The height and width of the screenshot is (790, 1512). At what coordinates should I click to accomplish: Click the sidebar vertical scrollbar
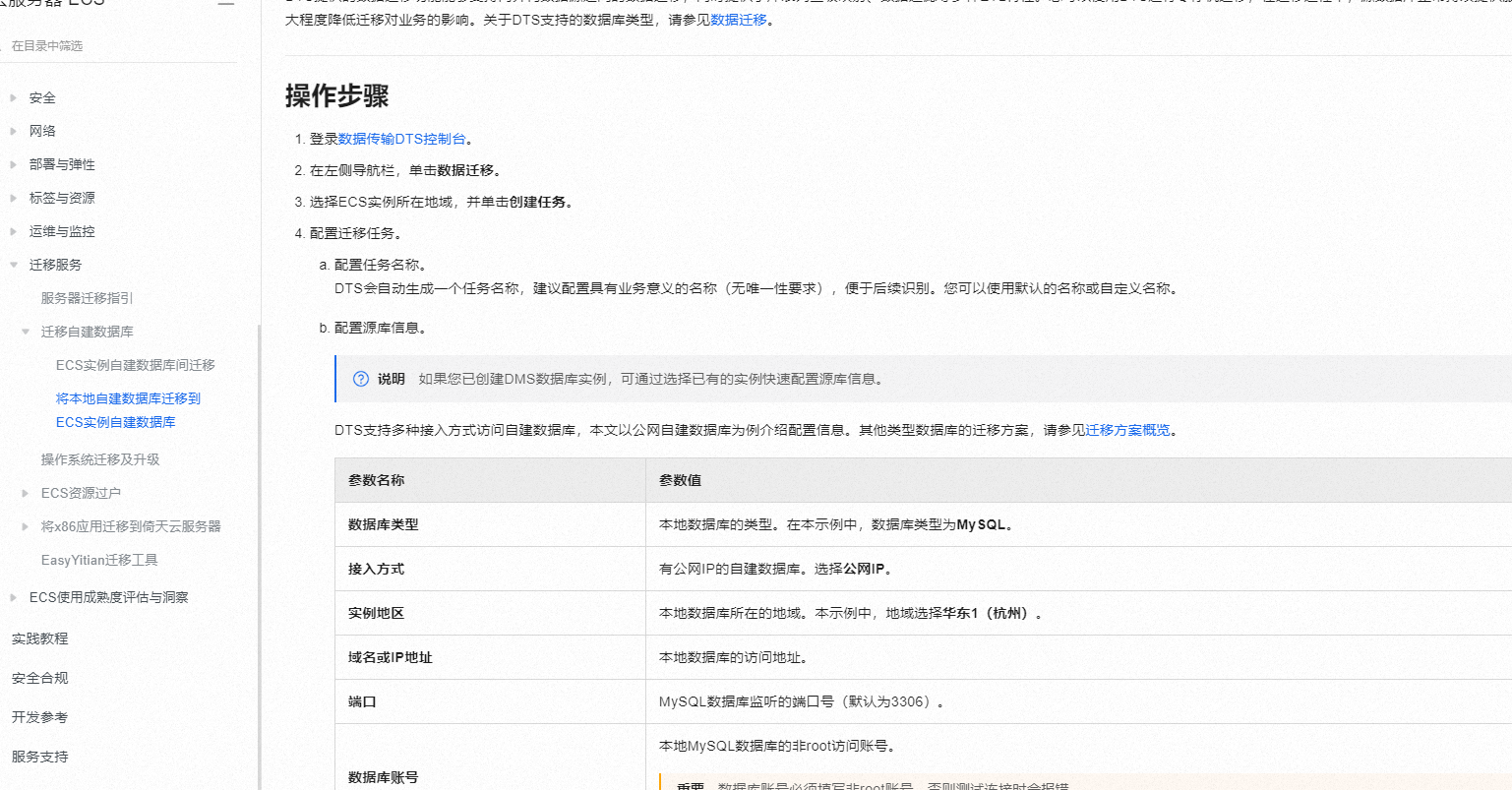pos(259,557)
